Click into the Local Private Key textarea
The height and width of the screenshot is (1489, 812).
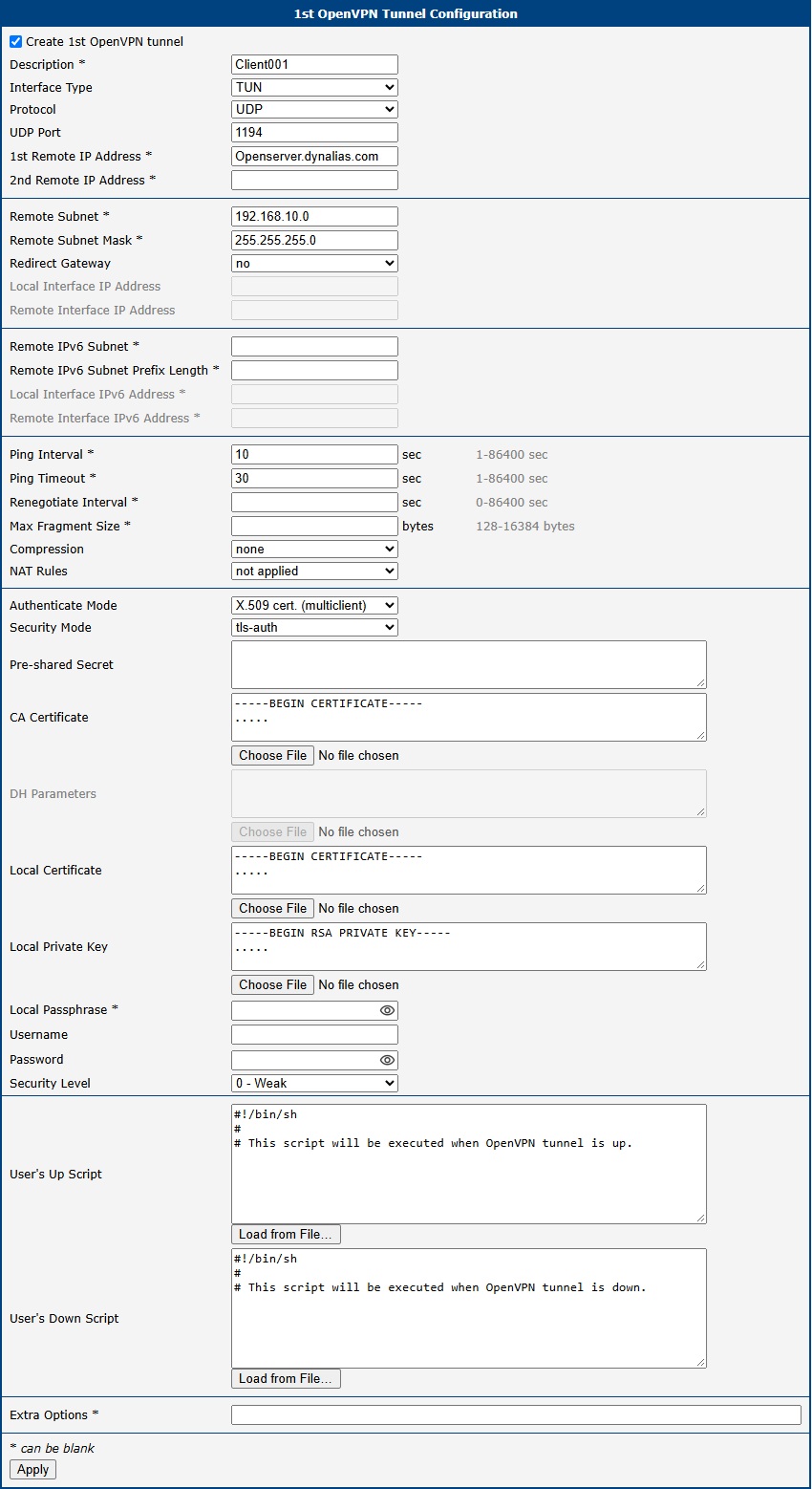469,946
